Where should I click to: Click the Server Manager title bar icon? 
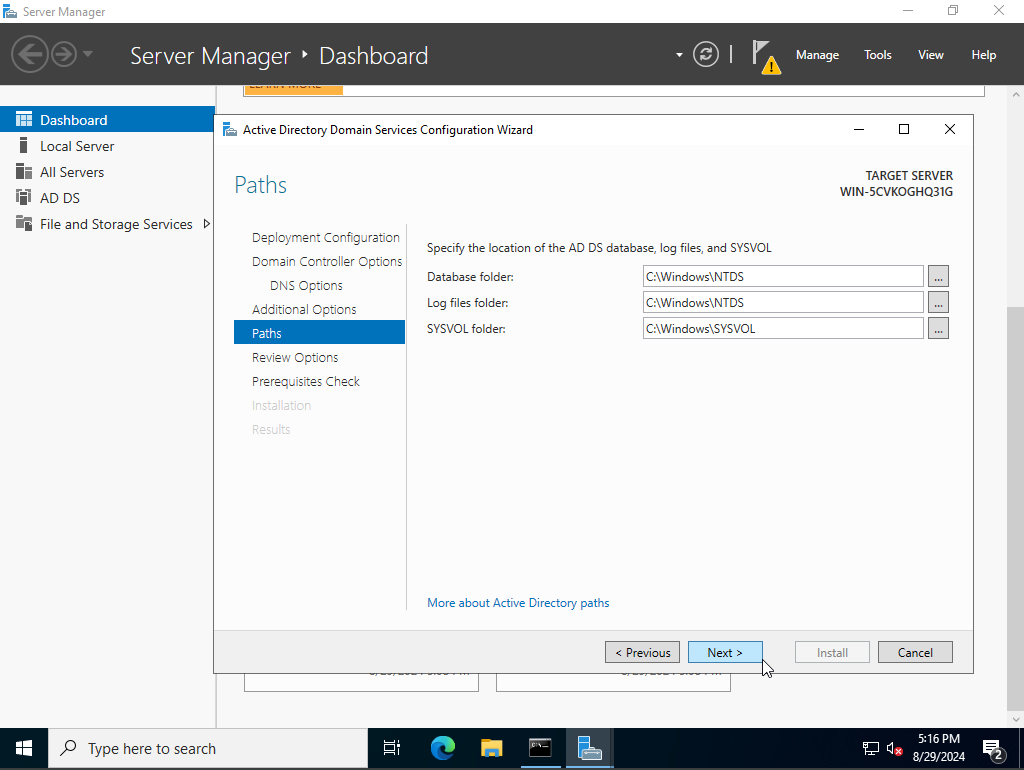pyautogui.click(x=10, y=11)
